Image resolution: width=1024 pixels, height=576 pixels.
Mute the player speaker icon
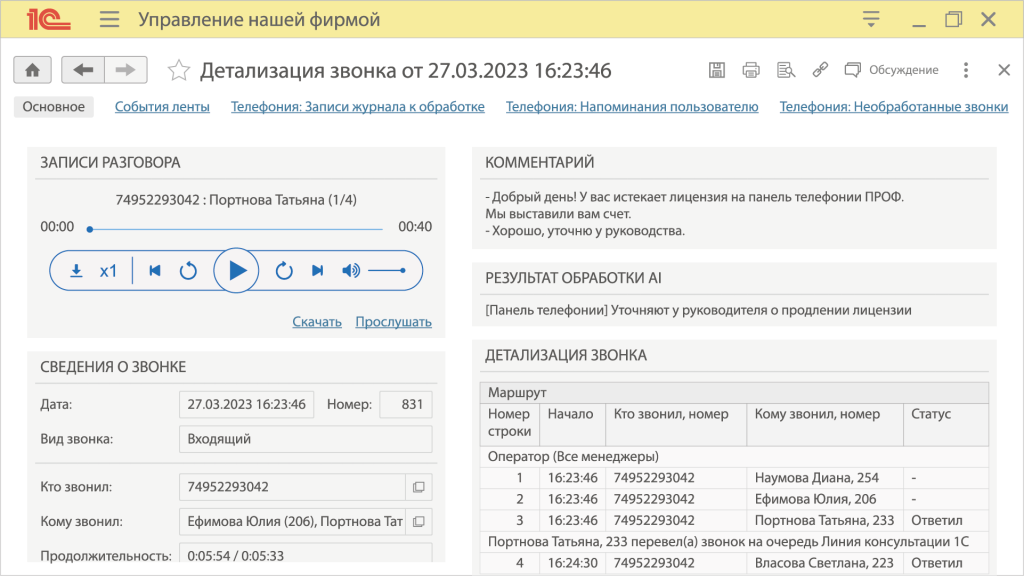click(350, 271)
